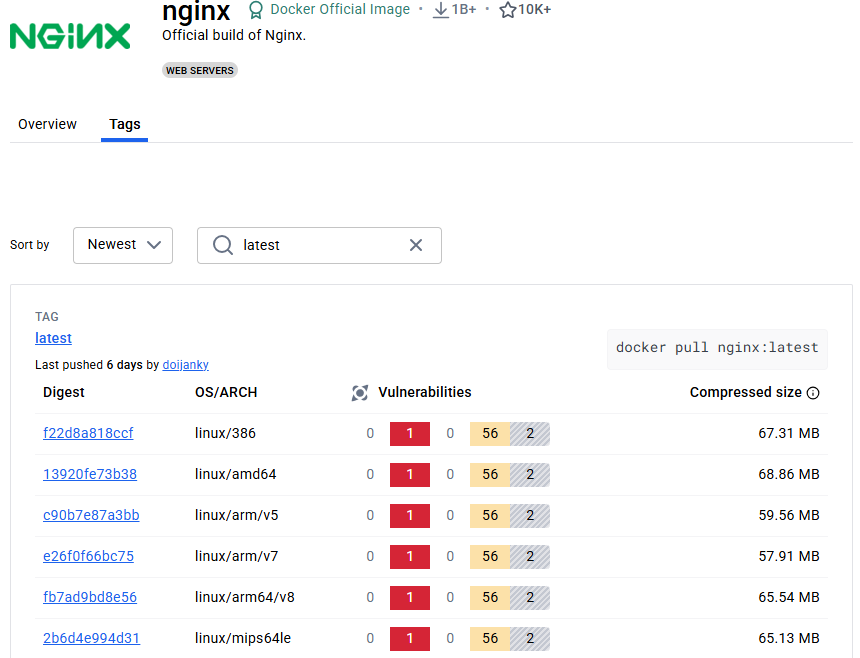The image size is (860, 658).
Task: Click red 1 badge in linux/arm/v7 row
Action: click(x=410, y=557)
